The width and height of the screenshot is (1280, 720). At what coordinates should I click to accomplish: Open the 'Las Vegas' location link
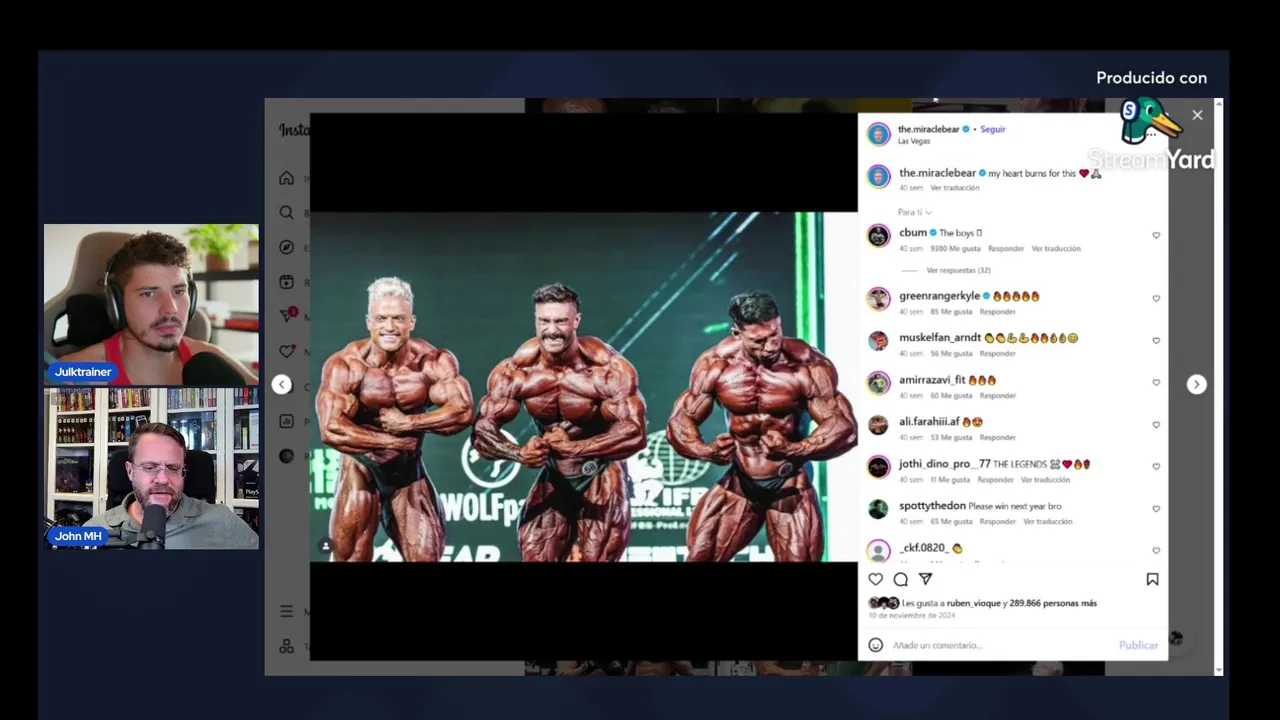coord(914,141)
